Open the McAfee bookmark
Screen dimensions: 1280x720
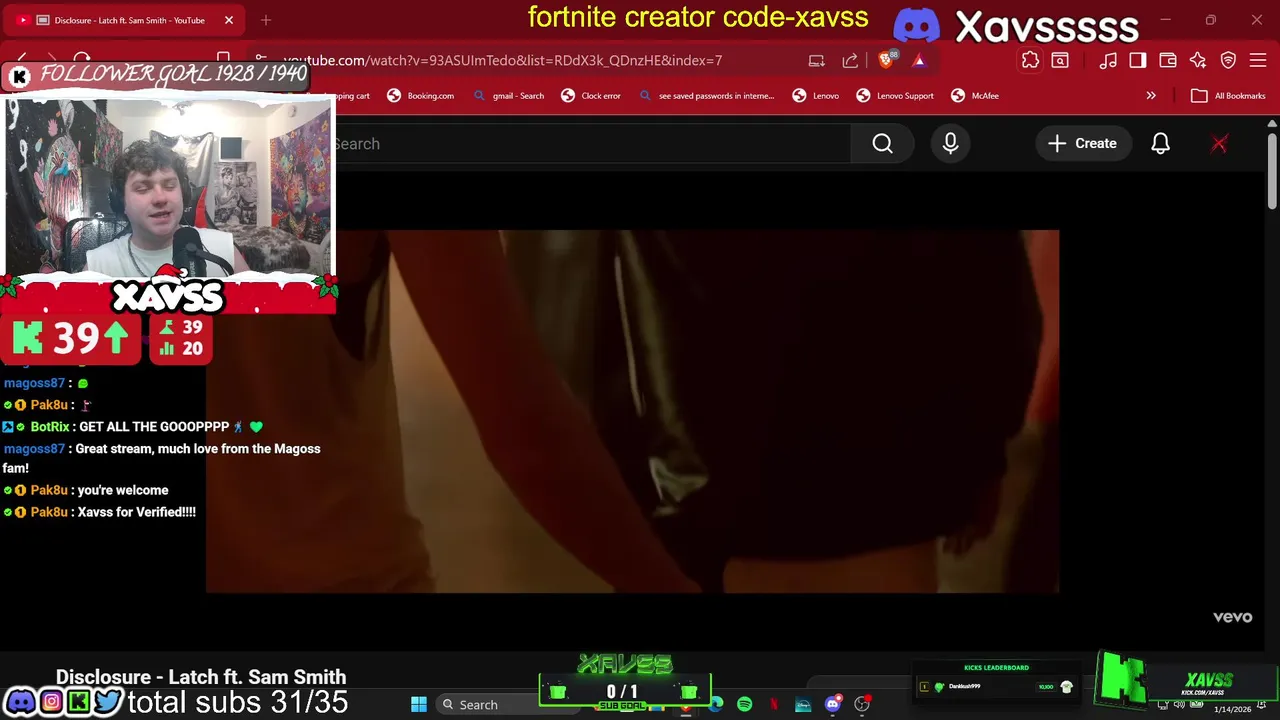pyautogui.click(x=975, y=96)
